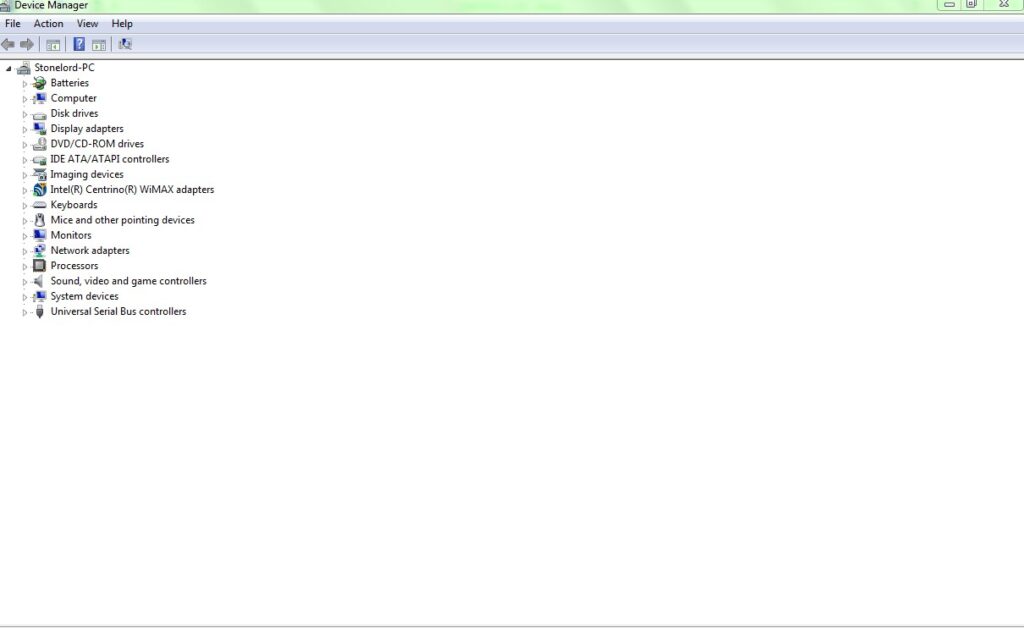Click Scan for hardware changes icon

coord(125,44)
